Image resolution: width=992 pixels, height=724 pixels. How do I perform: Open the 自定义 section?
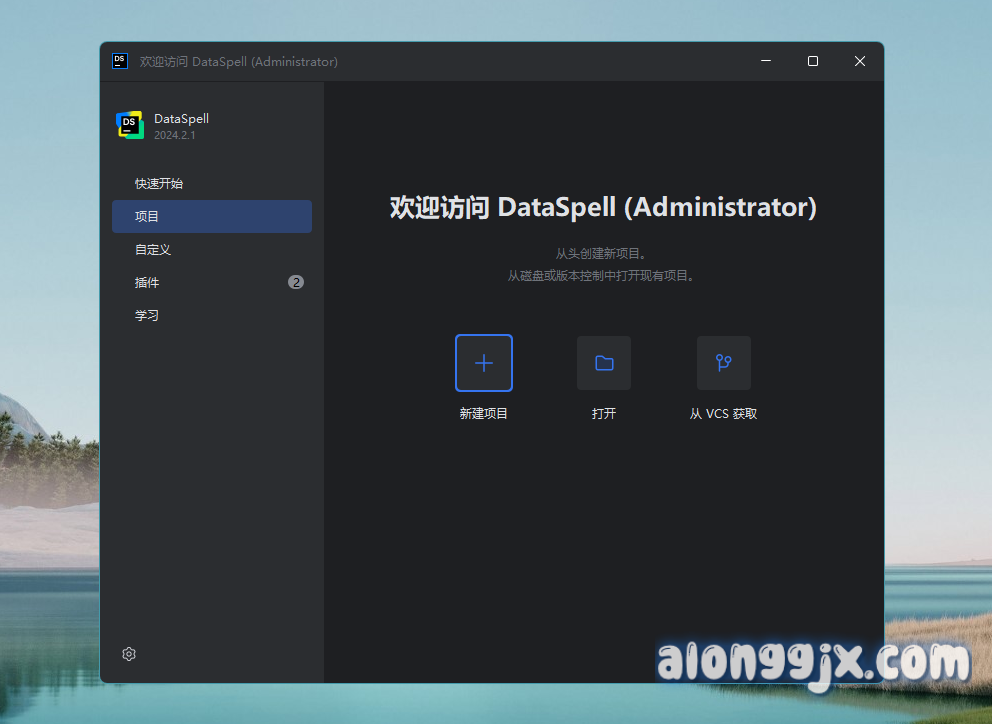153,250
